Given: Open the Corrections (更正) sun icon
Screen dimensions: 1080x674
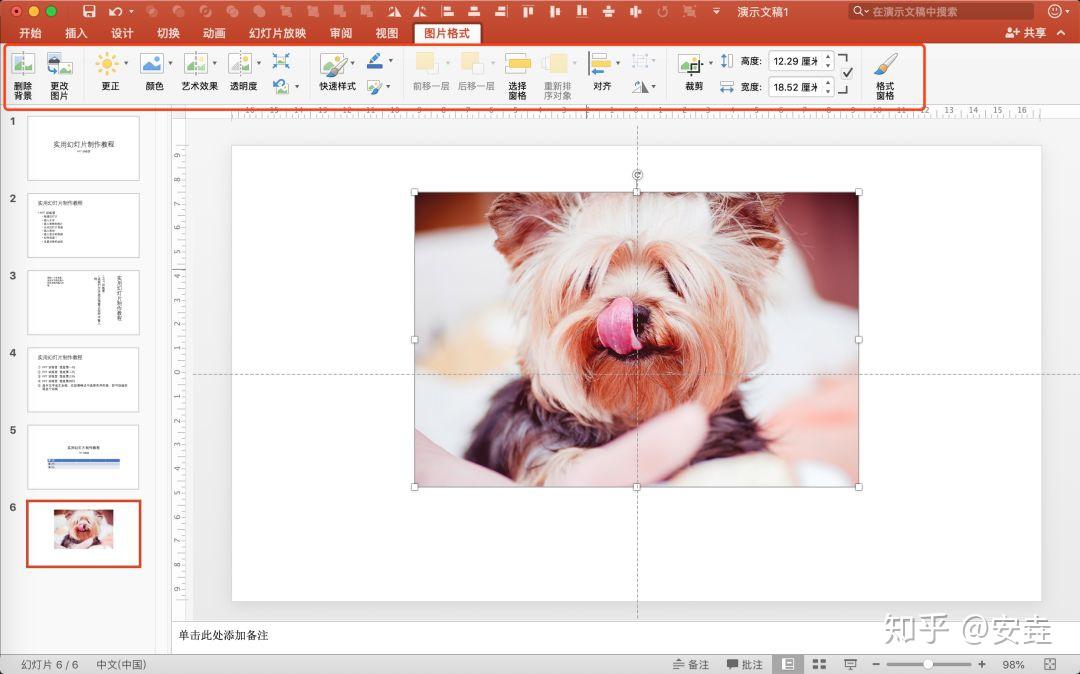Looking at the screenshot, I should pos(107,64).
